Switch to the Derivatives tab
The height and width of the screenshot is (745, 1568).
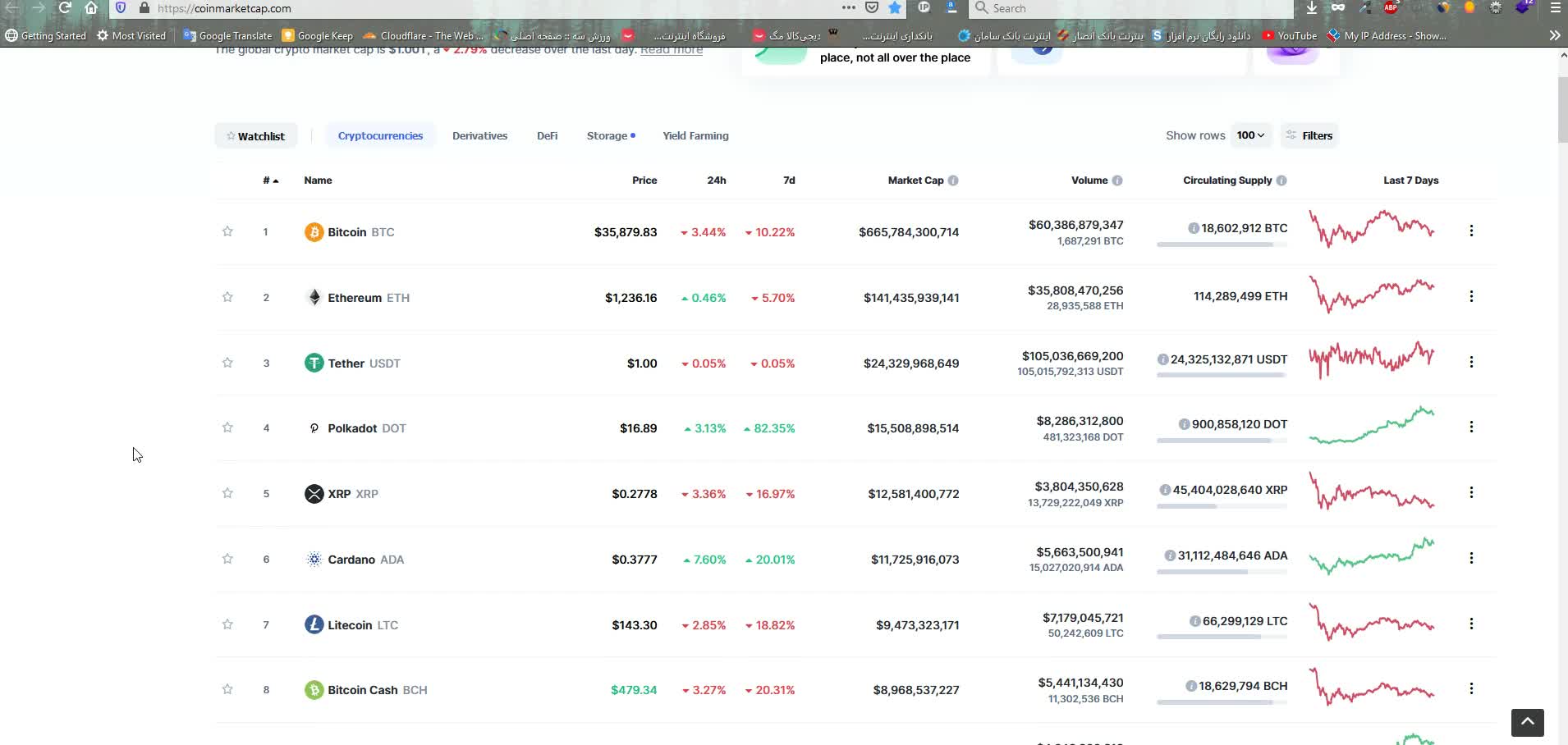(479, 135)
